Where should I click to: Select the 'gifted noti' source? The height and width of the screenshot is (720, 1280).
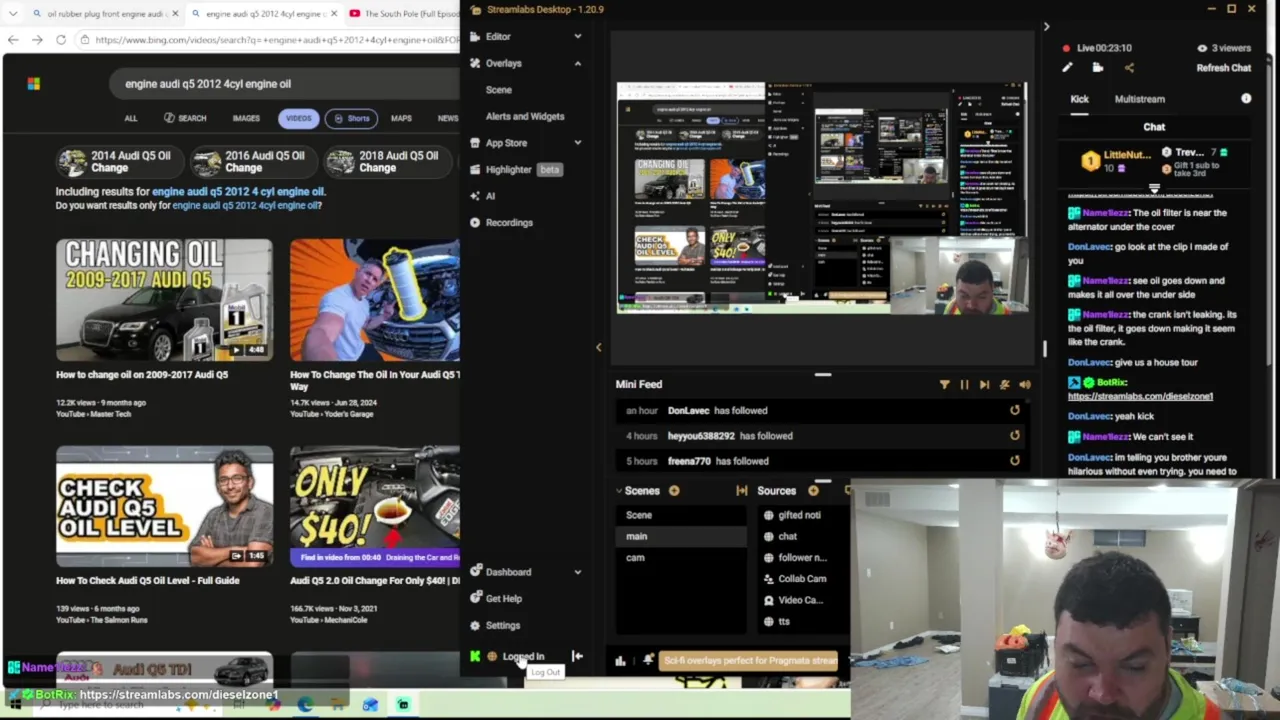coord(800,515)
